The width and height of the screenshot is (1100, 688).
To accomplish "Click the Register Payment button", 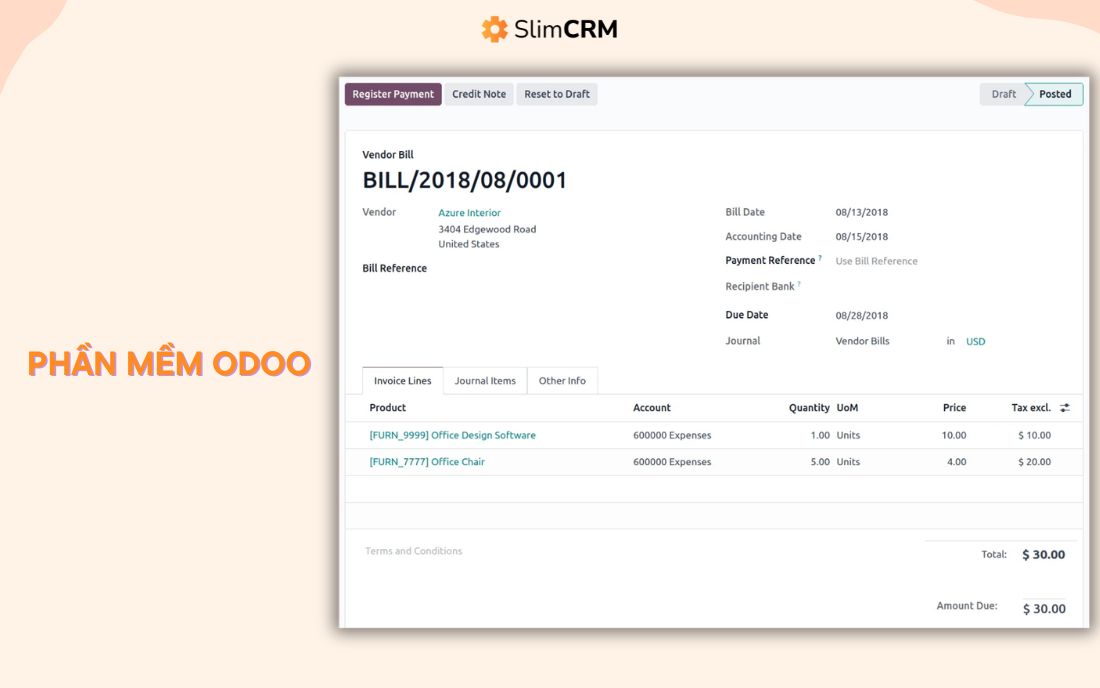I will click(x=393, y=94).
